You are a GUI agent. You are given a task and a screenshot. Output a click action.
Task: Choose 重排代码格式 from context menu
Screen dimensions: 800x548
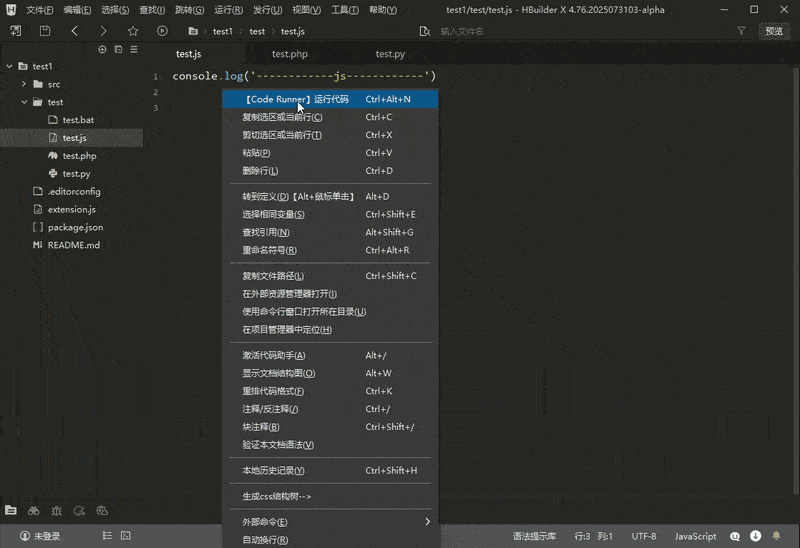(x=272, y=391)
